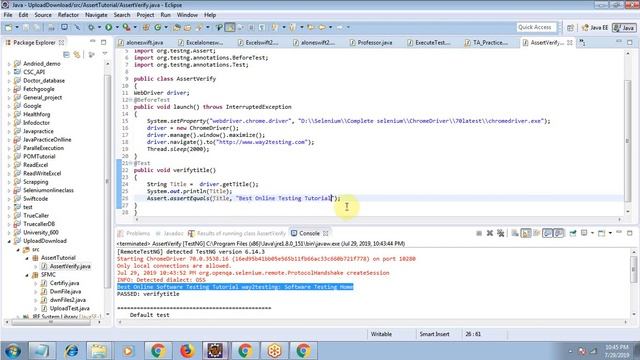Click Remove All Terminated Launches icon
The height and width of the screenshot is (360, 640).
500,233
